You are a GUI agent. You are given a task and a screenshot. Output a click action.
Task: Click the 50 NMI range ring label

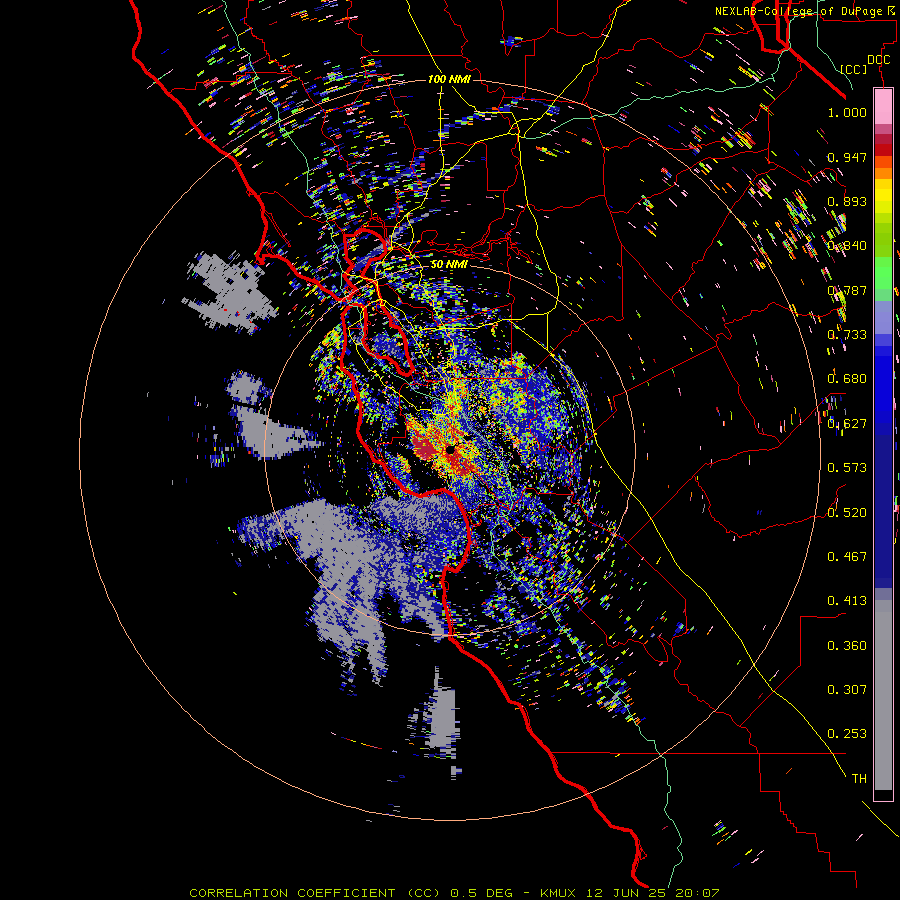(x=449, y=264)
